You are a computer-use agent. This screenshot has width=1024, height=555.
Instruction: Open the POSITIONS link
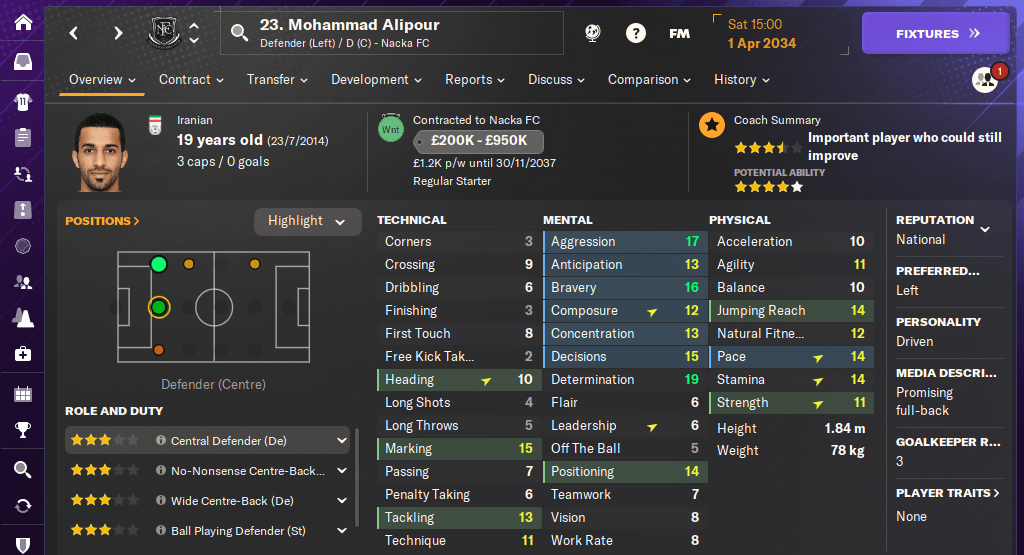(x=103, y=221)
